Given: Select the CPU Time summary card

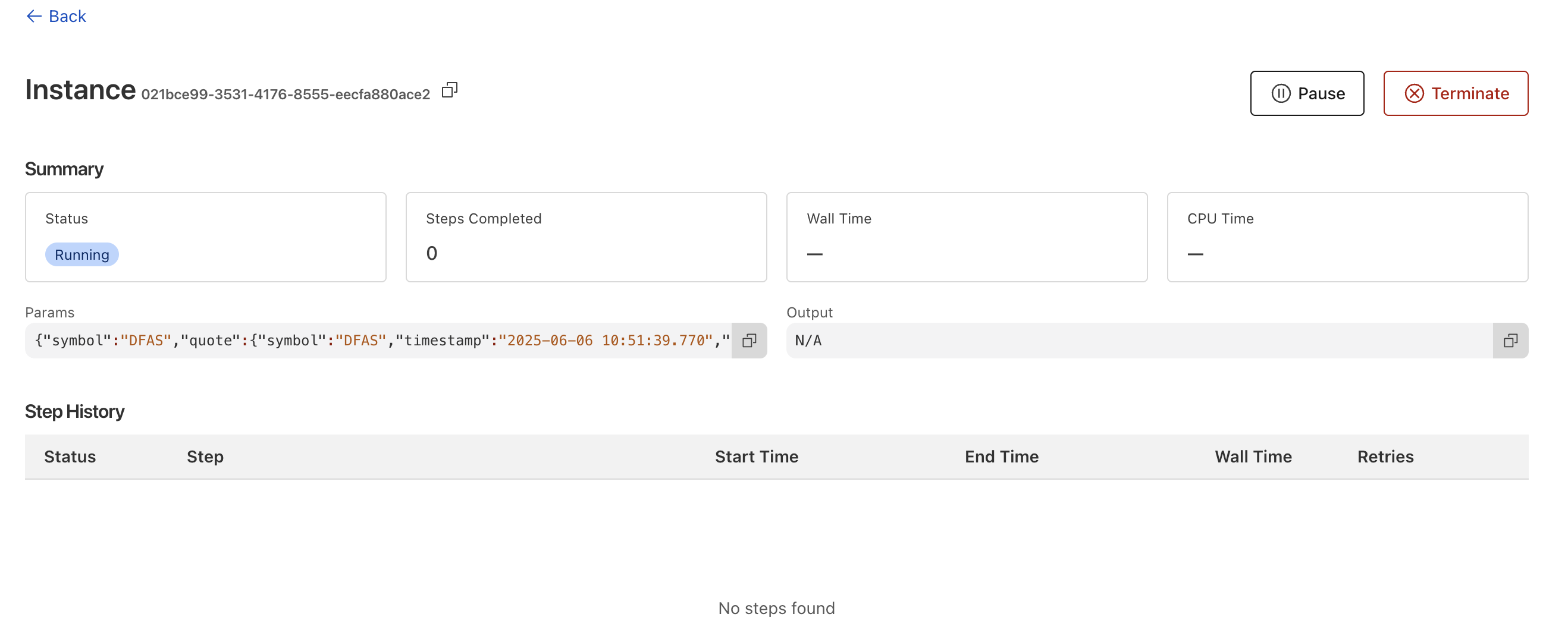Looking at the screenshot, I should click(x=1347, y=237).
